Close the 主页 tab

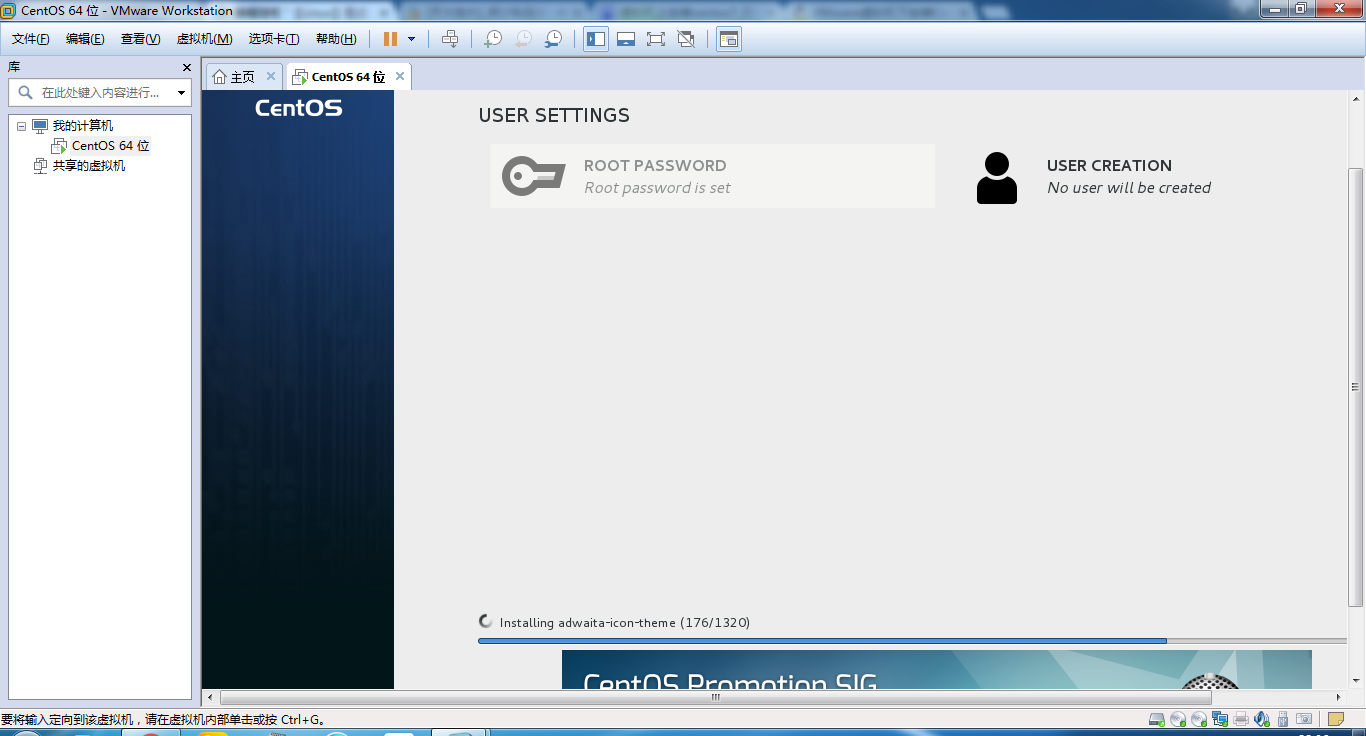pyautogui.click(x=270, y=76)
